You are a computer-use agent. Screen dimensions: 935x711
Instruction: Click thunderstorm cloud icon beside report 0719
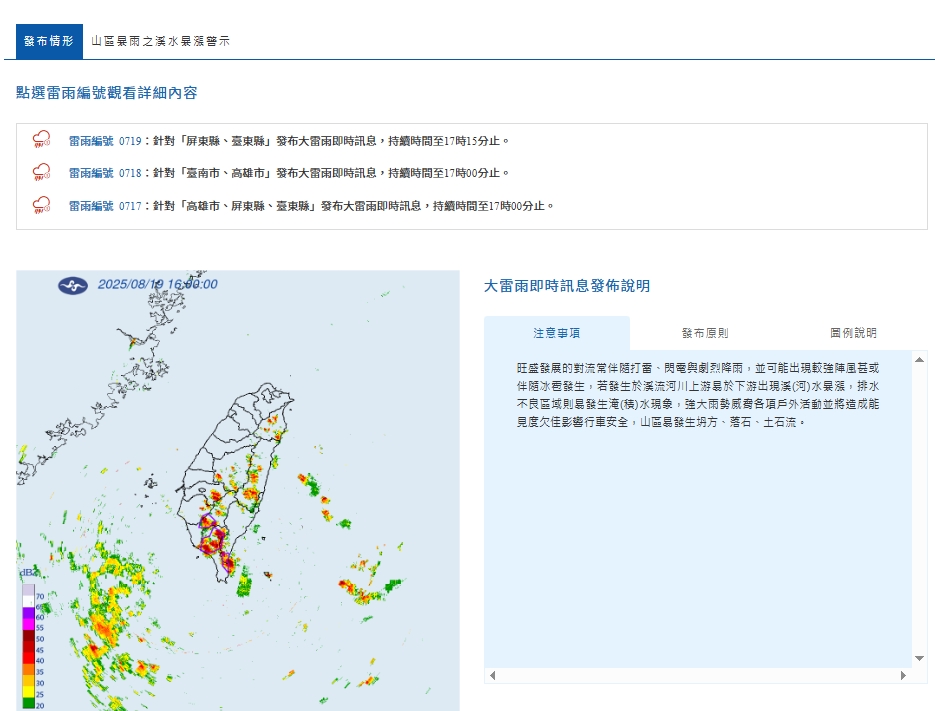click(41, 140)
